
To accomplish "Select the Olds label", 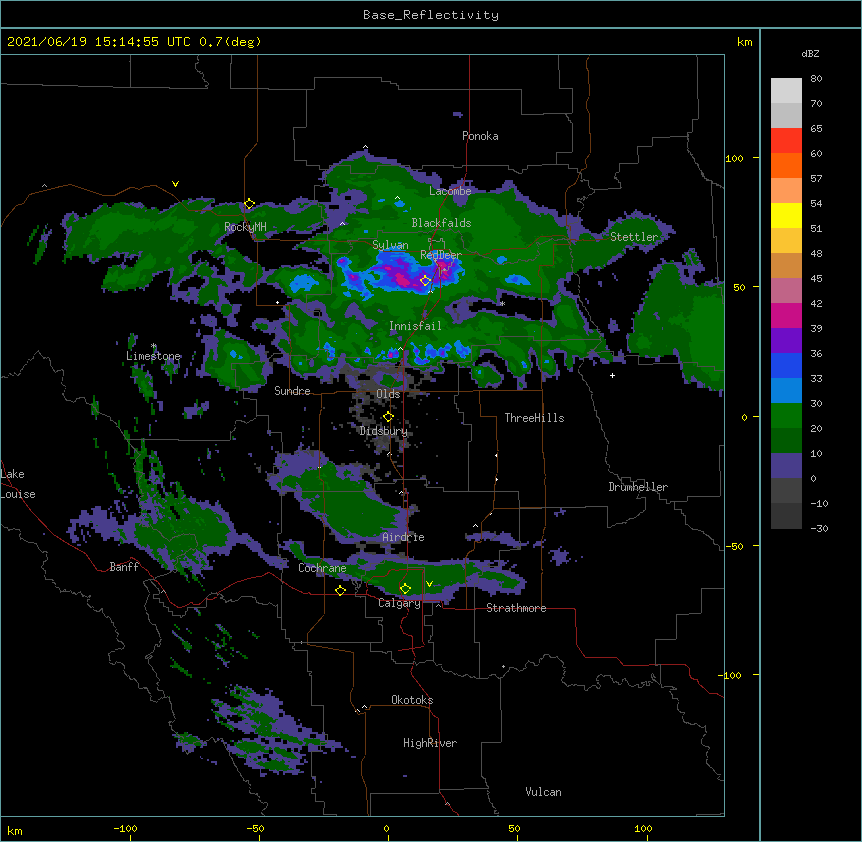I will point(388,394).
